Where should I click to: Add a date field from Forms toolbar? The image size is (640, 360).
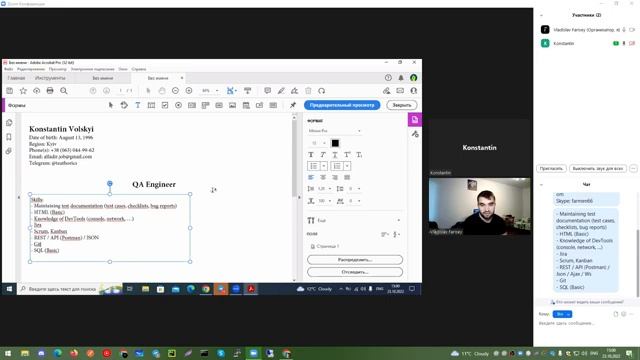[246, 105]
